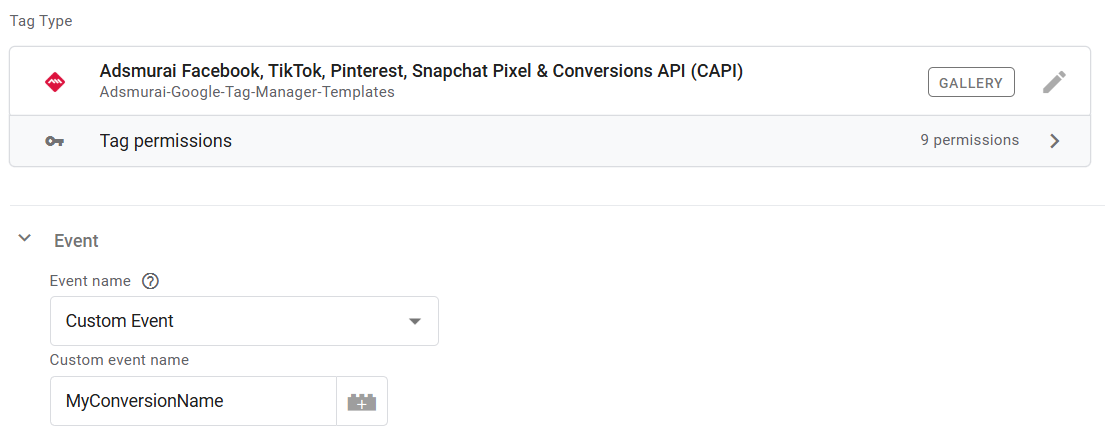Click the Event name field label
Viewport: 1105px width, 440px height.
coord(90,281)
